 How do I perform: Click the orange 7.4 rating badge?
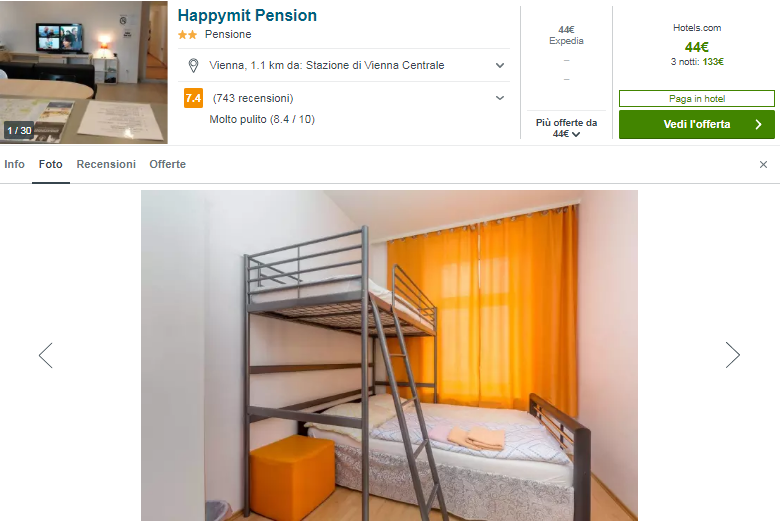(x=193, y=98)
